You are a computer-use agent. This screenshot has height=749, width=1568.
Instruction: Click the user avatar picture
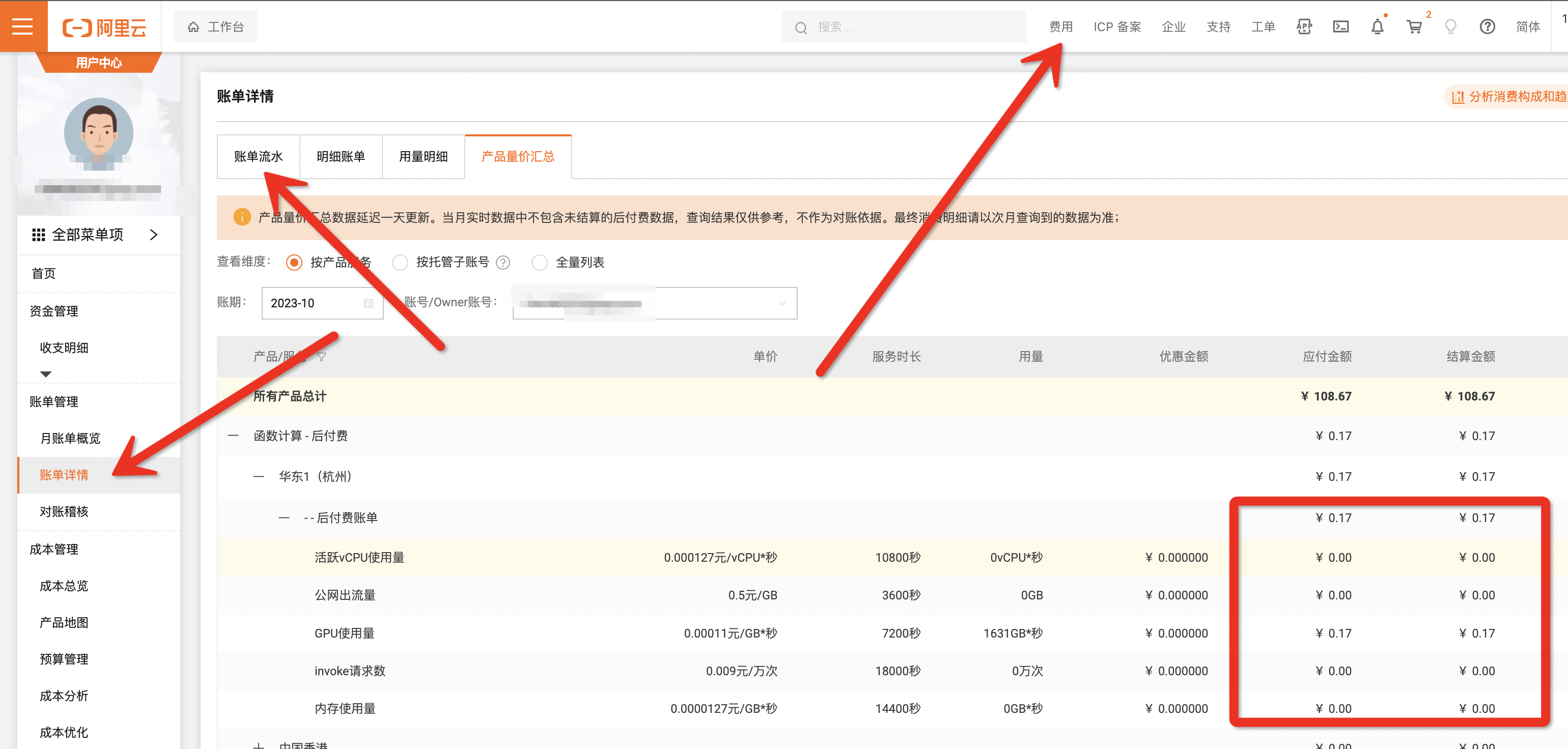point(99,133)
